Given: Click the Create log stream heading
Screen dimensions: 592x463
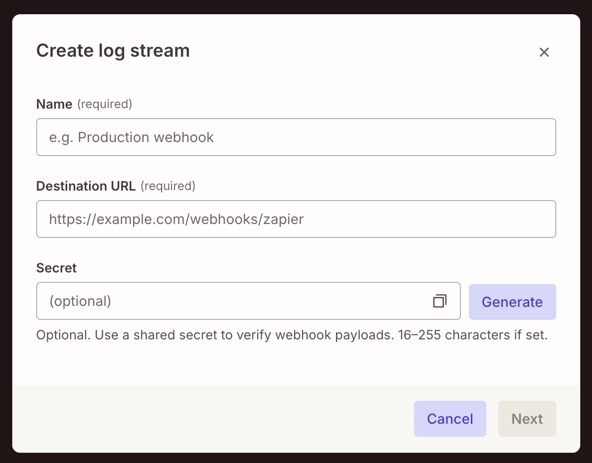Looking at the screenshot, I should click(x=113, y=51).
